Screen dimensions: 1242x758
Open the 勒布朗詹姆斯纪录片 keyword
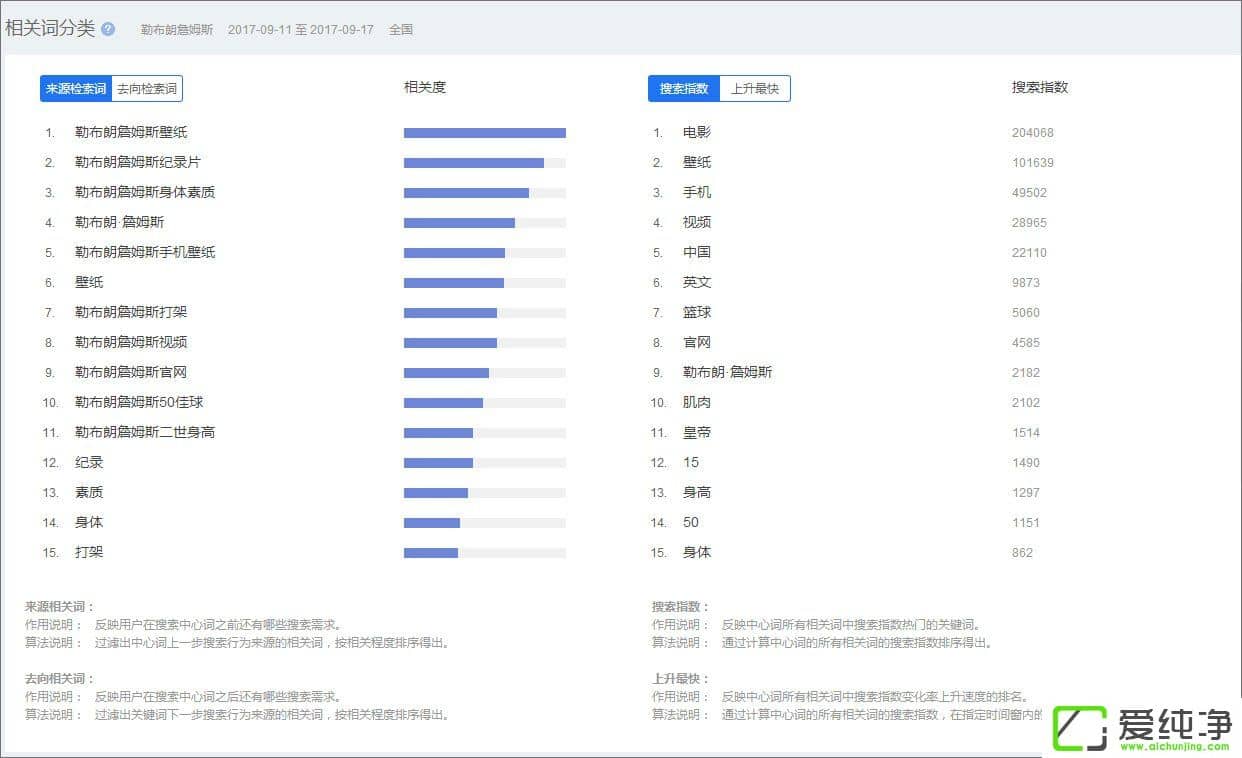click(x=138, y=162)
